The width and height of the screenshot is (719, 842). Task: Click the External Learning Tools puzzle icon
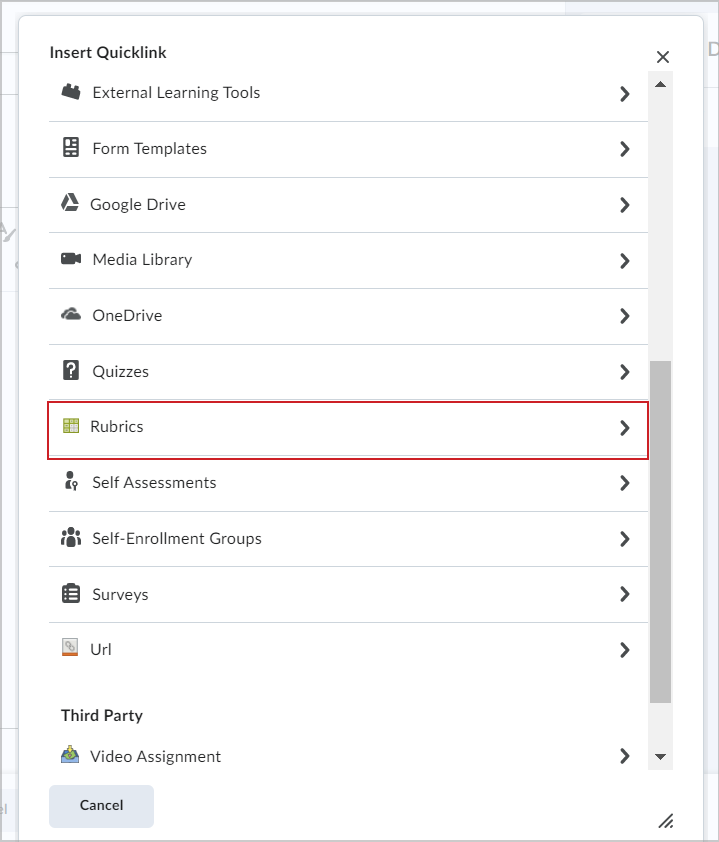pyautogui.click(x=71, y=92)
